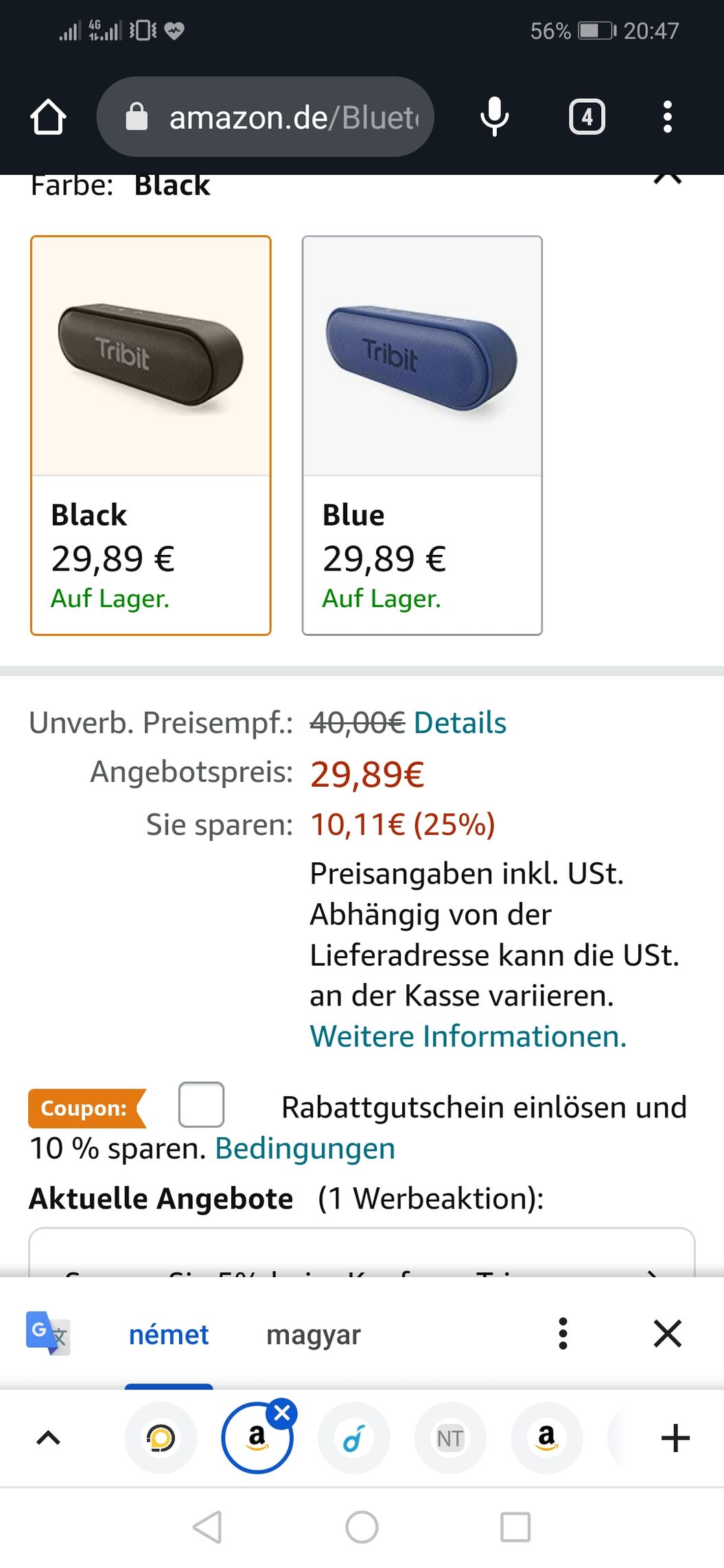This screenshot has width=724, height=1568.
Task: Open the Google Translate icon
Action: (x=47, y=1333)
